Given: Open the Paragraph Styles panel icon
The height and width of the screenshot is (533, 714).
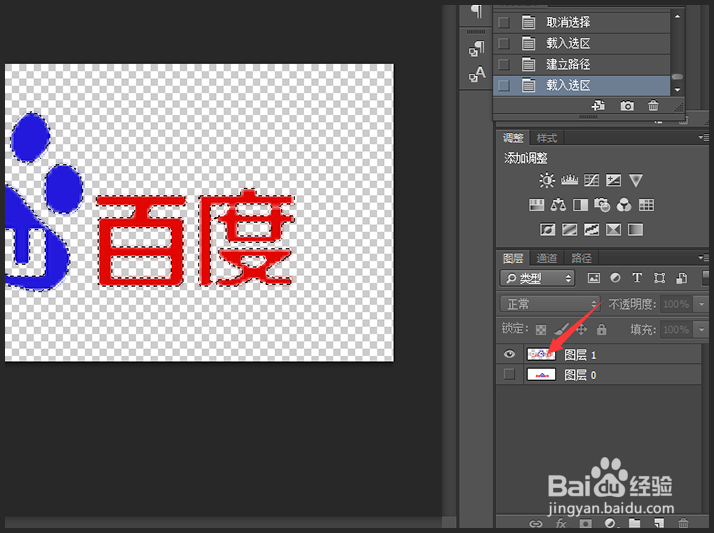Looking at the screenshot, I should [x=477, y=50].
